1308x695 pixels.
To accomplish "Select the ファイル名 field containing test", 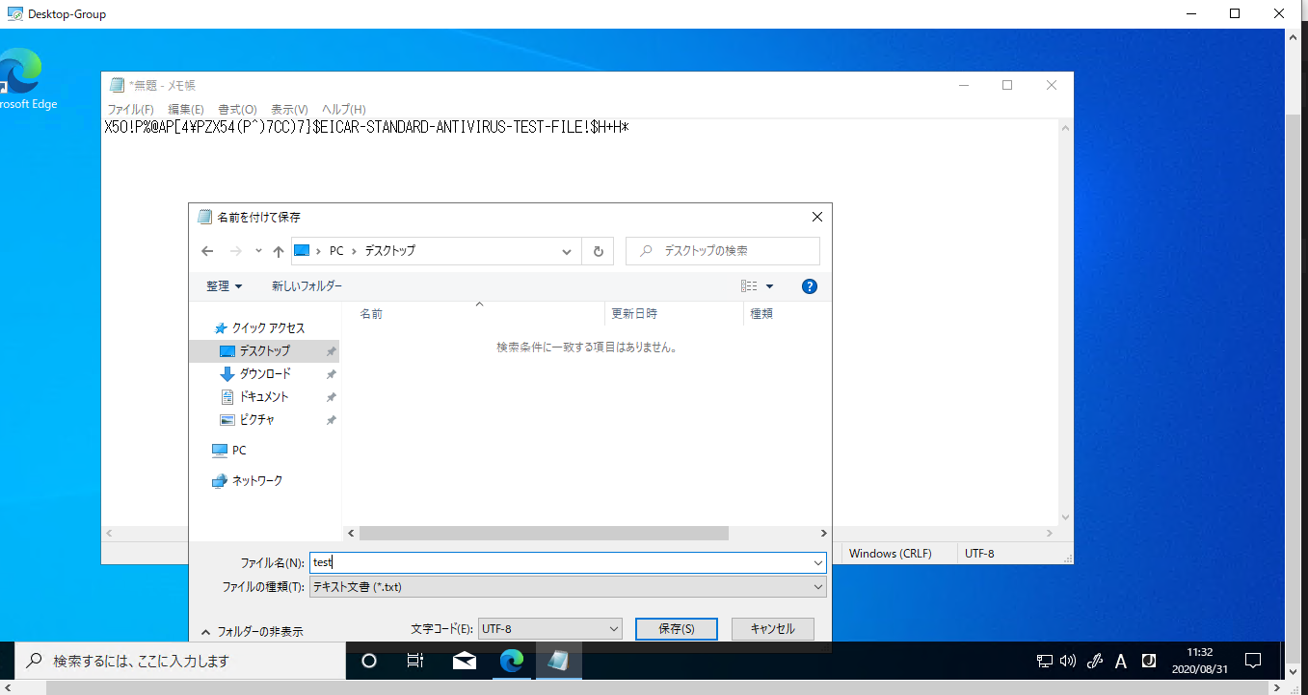I will coord(567,562).
